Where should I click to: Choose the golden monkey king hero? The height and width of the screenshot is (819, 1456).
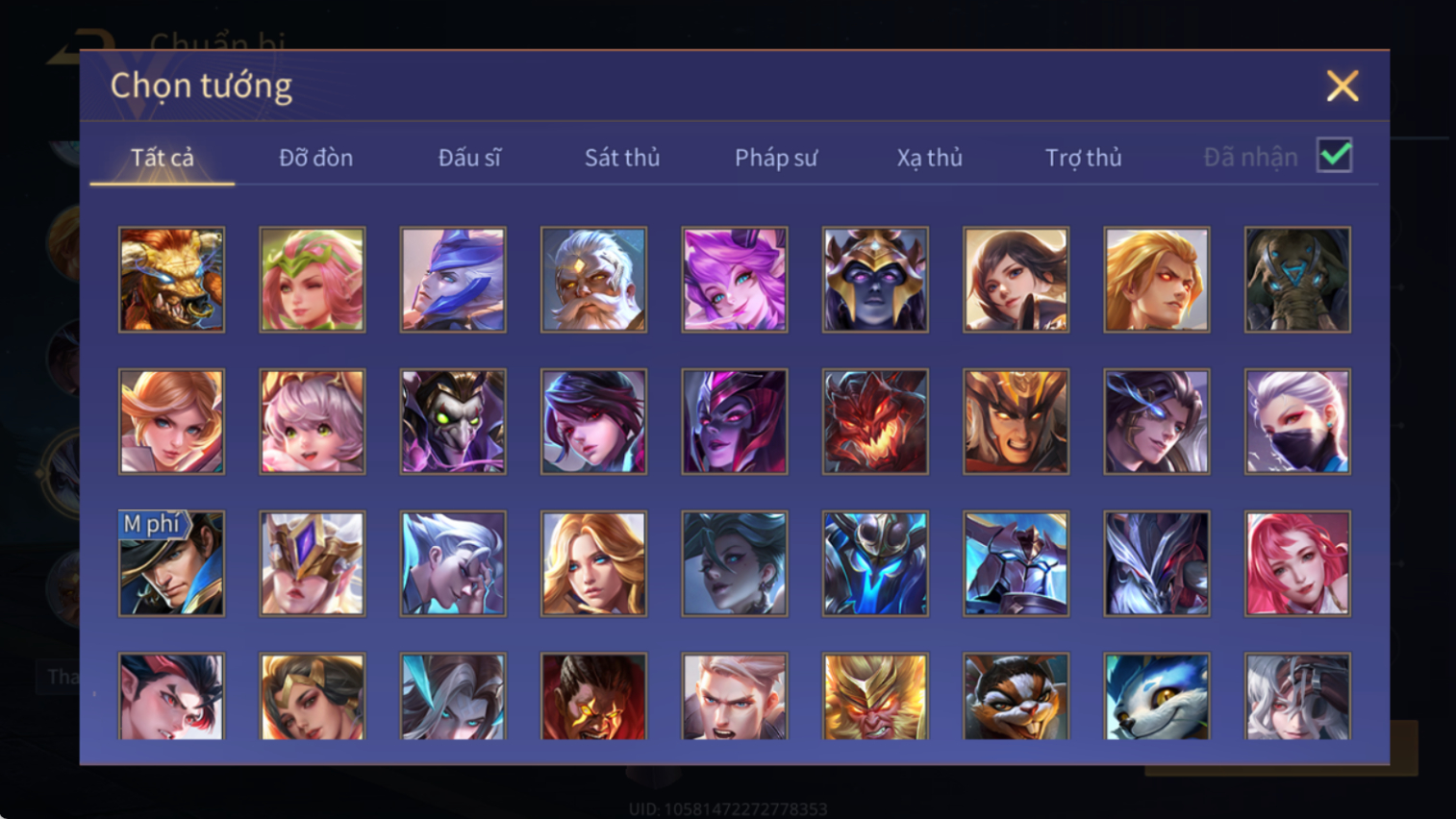(875, 696)
